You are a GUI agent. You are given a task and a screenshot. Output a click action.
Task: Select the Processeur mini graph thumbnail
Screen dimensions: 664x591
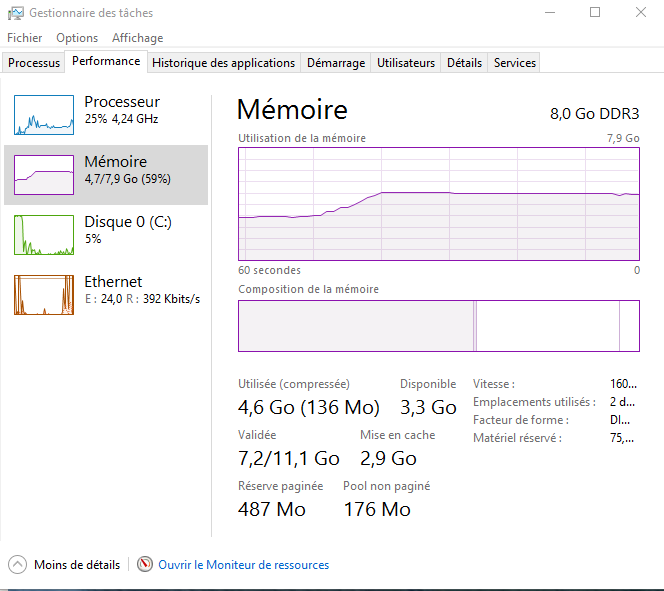tap(44, 115)
